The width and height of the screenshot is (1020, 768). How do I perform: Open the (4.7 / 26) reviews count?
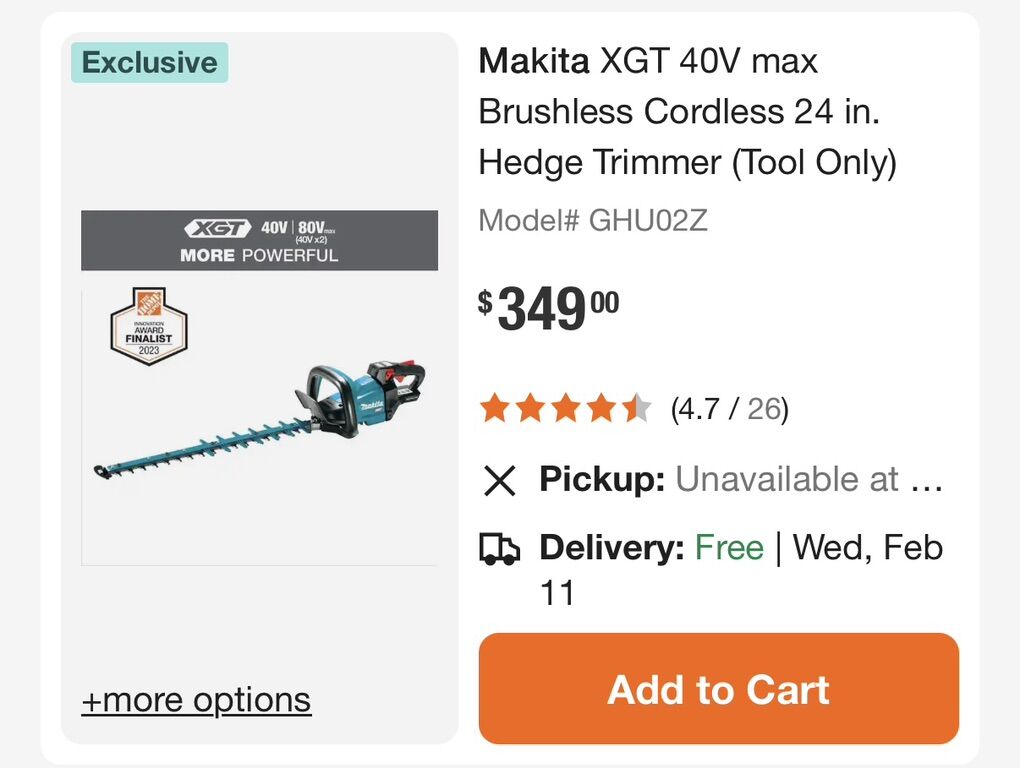tap(729, 409)
